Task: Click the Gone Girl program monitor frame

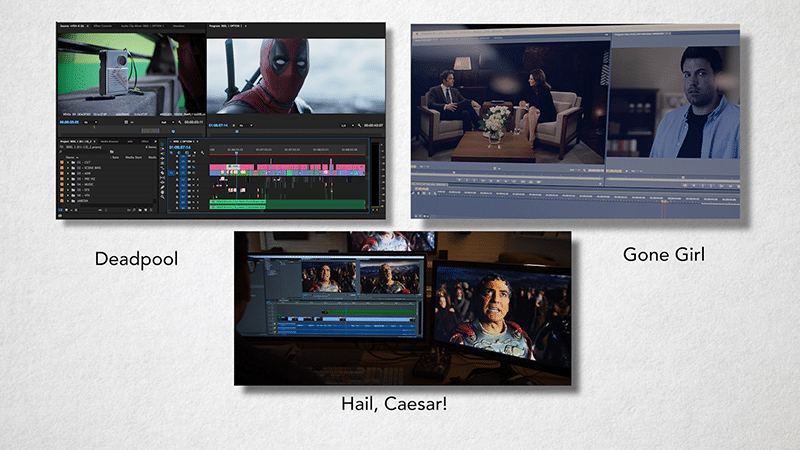Action: tap(676, 102)
